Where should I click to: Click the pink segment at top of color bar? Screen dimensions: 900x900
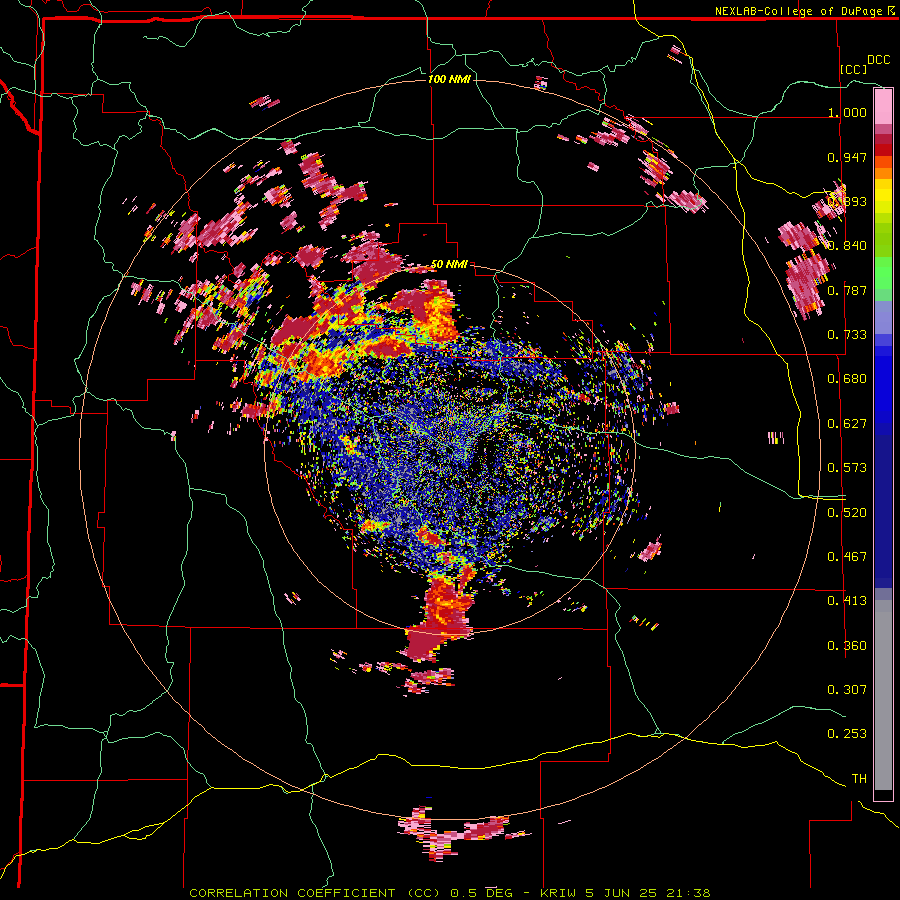point(883,107)
